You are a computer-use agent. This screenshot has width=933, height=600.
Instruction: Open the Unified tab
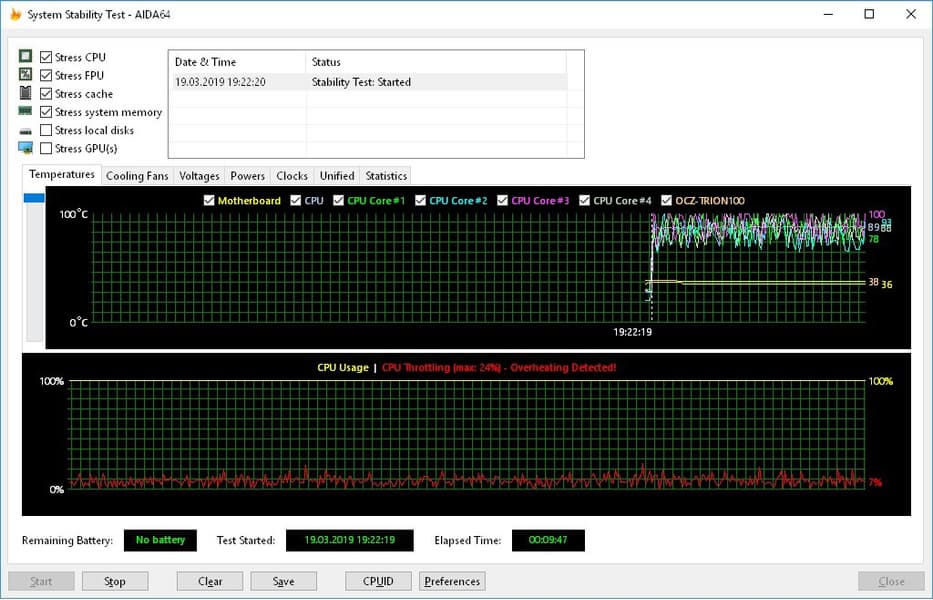[337, 176]
